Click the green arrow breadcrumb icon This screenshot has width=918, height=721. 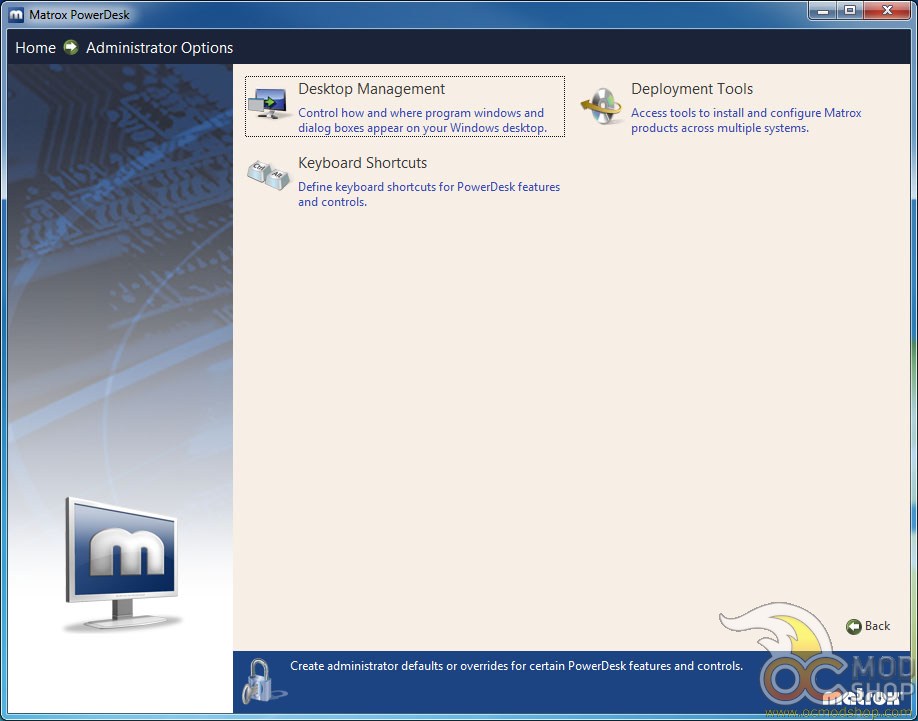(x=71, y=47)
